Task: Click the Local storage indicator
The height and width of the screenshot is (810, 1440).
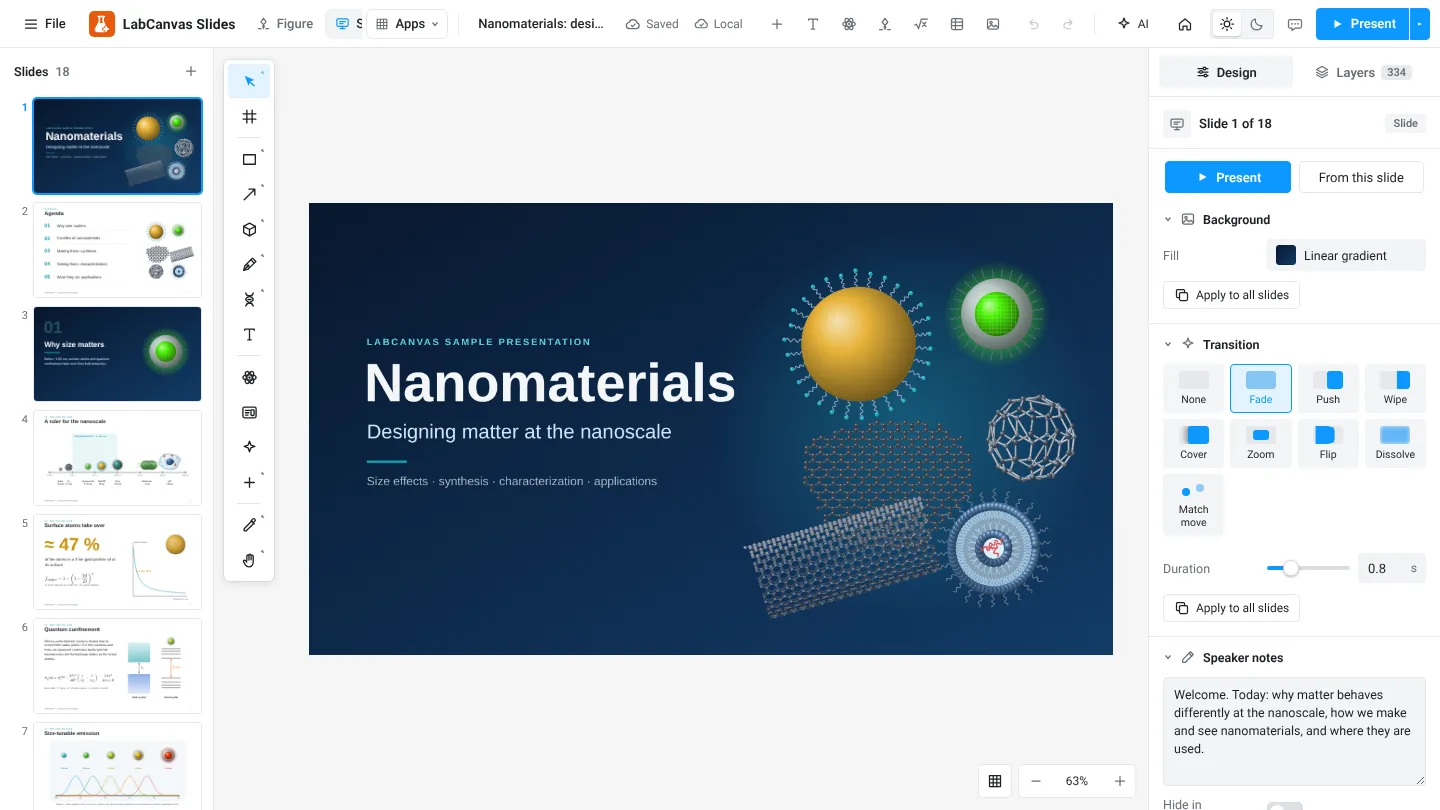Action: pyautogui.click(x=718, y=24)
